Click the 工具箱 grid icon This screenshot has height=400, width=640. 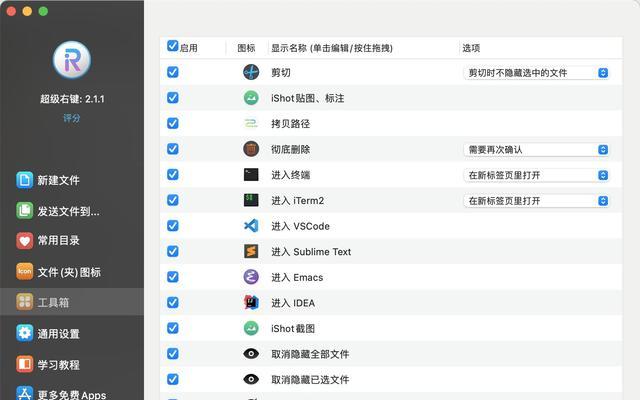tap(24, 302)
